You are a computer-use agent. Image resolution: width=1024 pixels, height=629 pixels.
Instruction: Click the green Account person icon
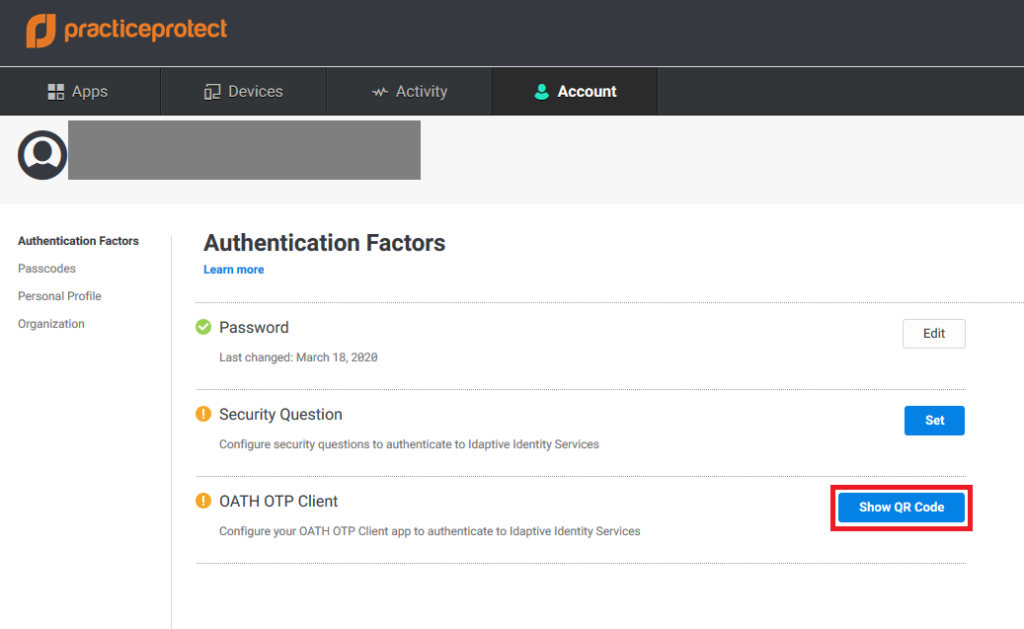click(541, 92)
